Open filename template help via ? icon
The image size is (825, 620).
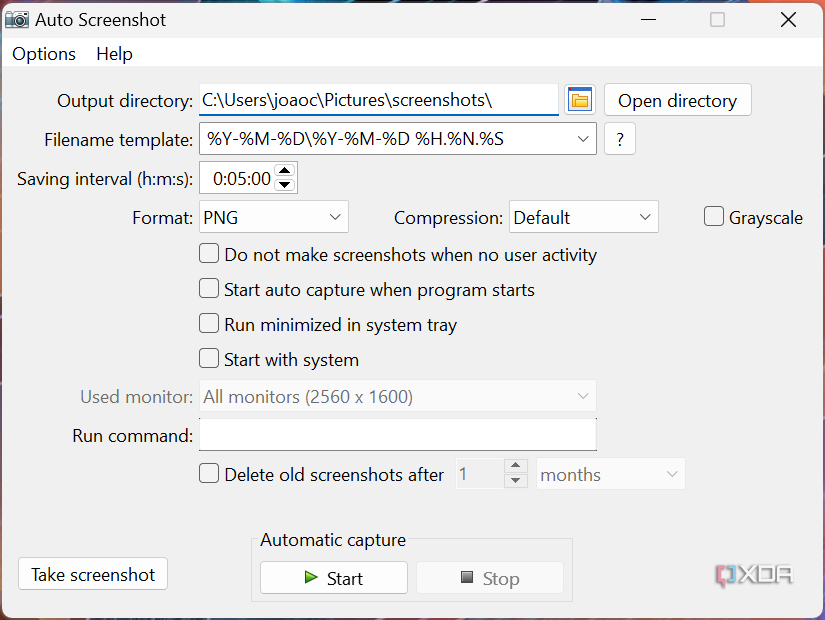(x=619, y=139)
